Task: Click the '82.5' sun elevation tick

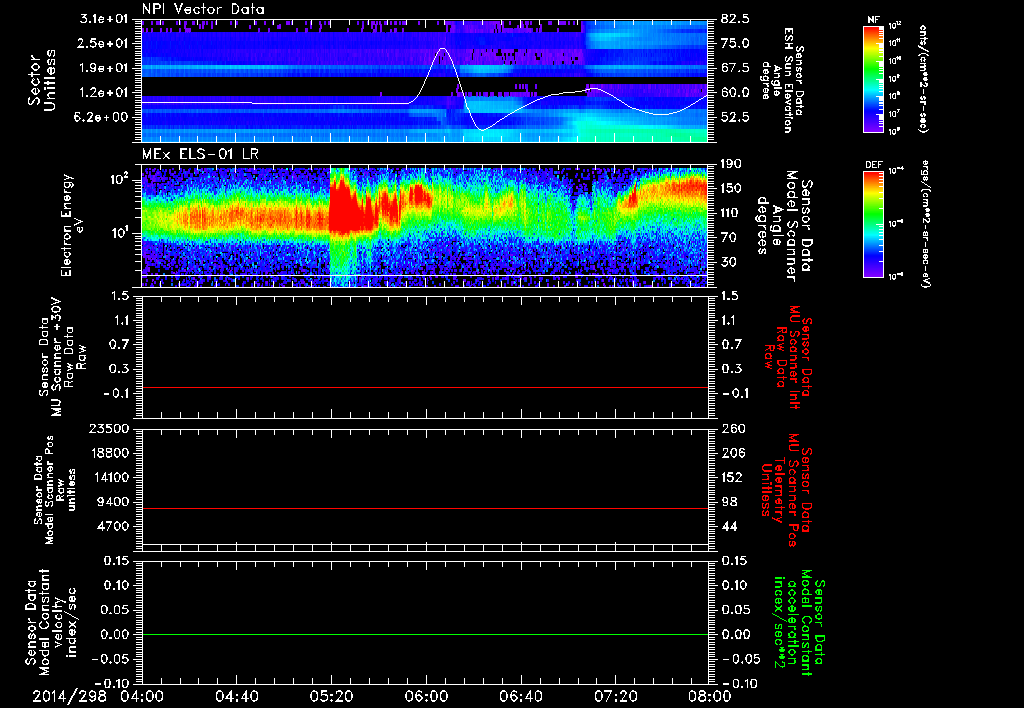Action: [735, 19]
